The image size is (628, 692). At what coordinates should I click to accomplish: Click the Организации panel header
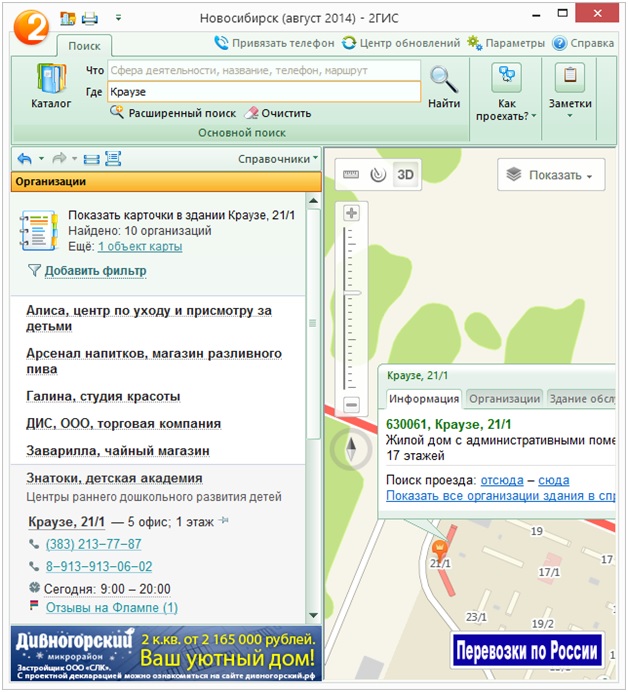tap(166, 182)
